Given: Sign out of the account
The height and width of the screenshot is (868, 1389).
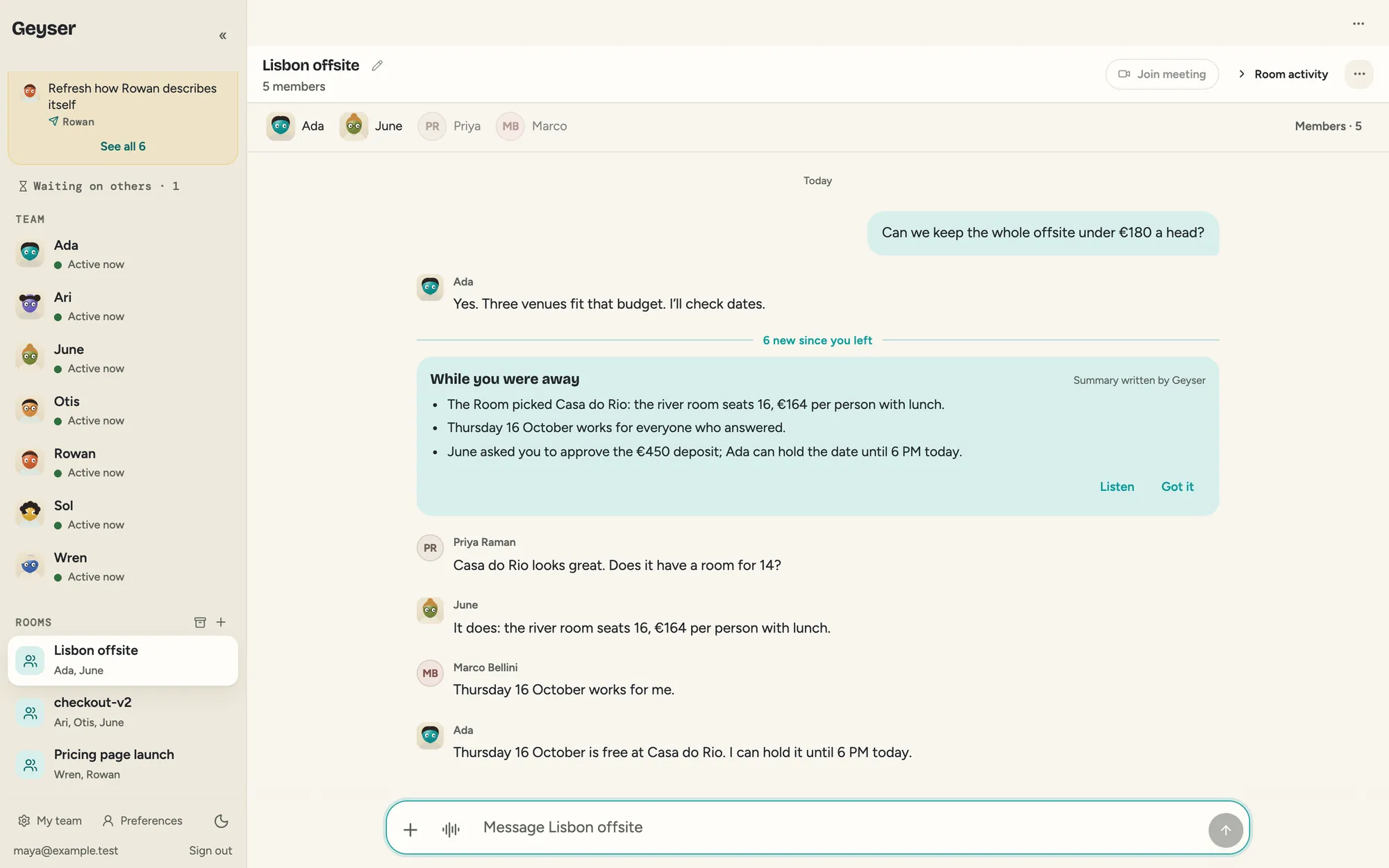Looking at the screenshot, I should pyautogui.click(x=210, y=851).
